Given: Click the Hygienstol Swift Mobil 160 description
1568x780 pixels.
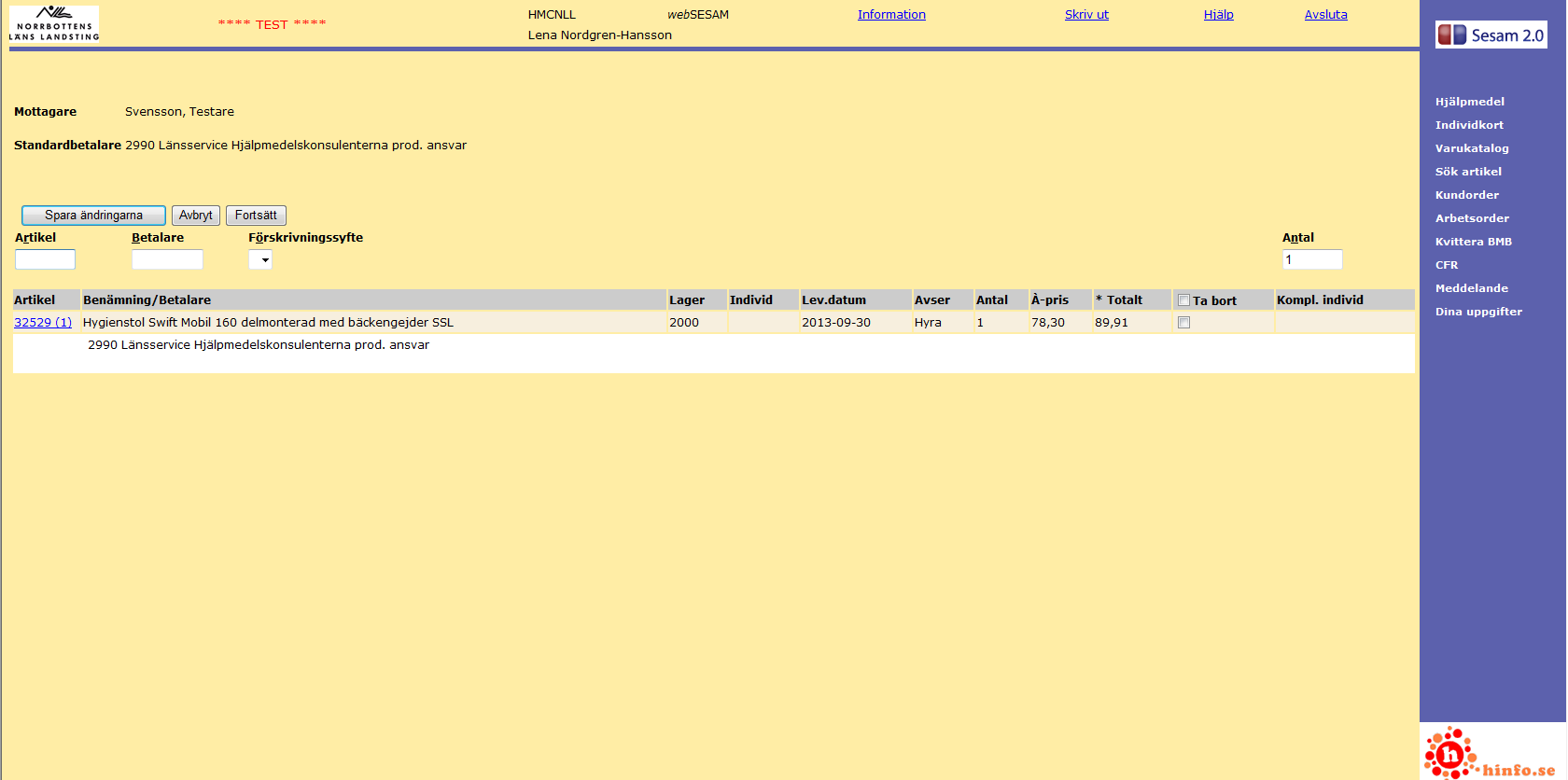Looking at the screenshot, I should [268, 323].
